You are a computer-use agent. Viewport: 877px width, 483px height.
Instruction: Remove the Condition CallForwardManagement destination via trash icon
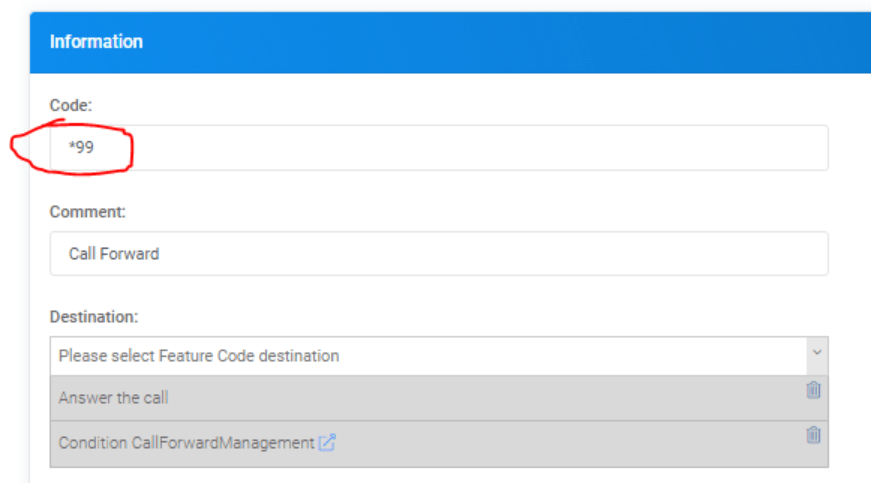coord(813,435)
